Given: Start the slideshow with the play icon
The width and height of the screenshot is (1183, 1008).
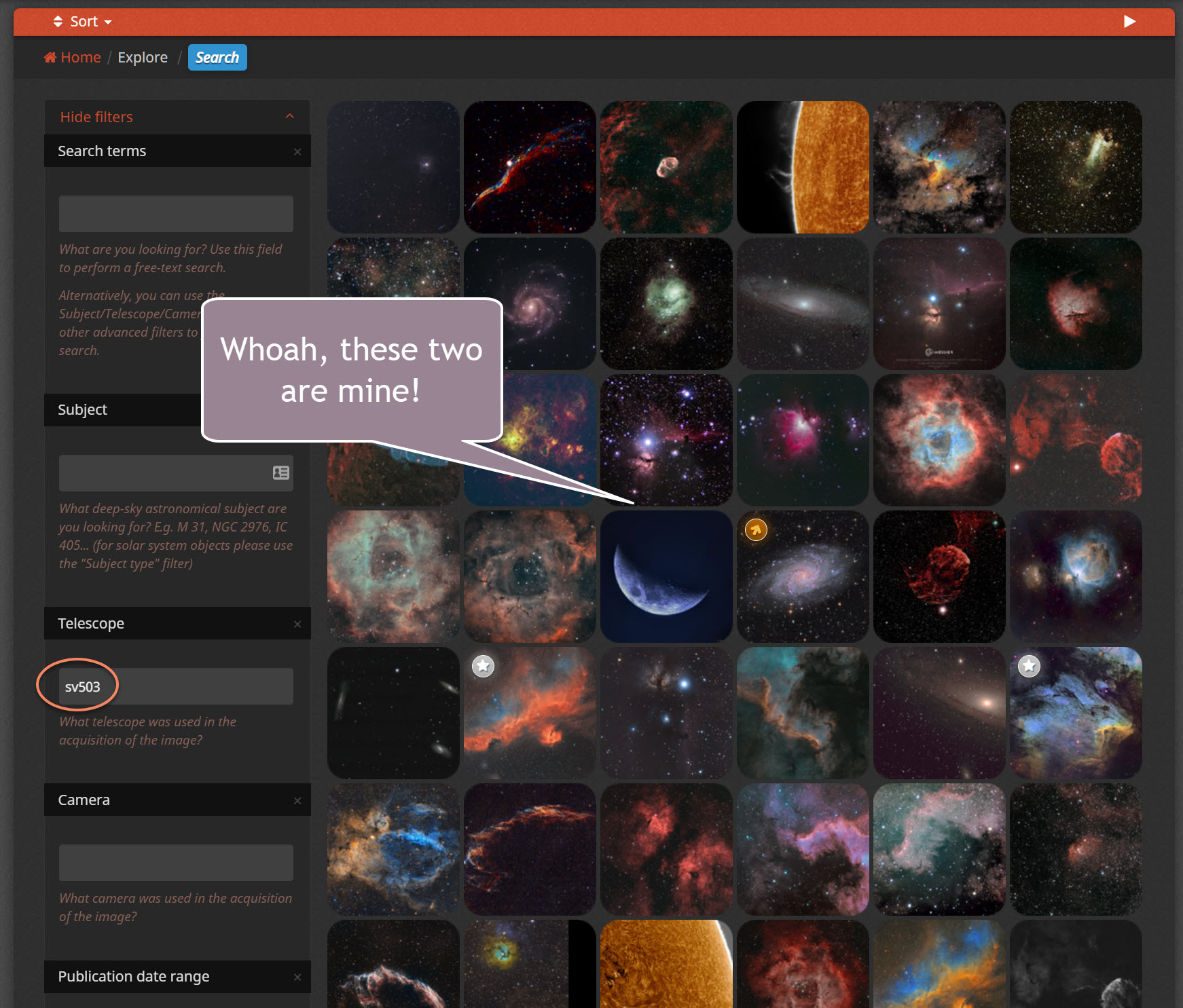Looking at the screenshot, I should (1129, 22).
